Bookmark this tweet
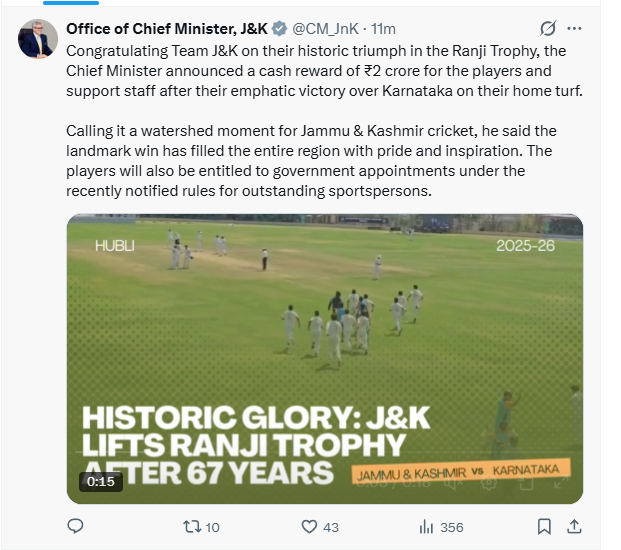 pos(544,526)
